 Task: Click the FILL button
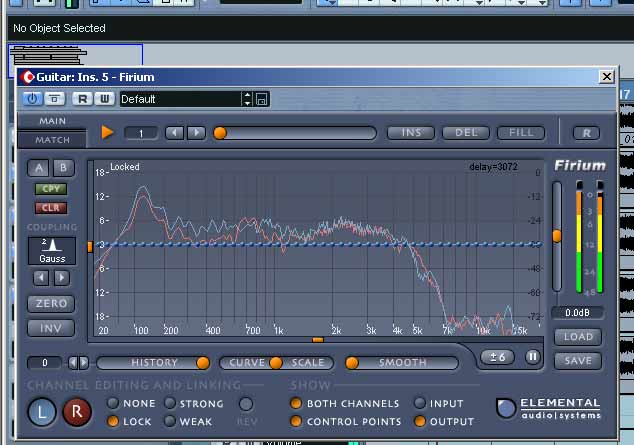(x=521, y=133)
